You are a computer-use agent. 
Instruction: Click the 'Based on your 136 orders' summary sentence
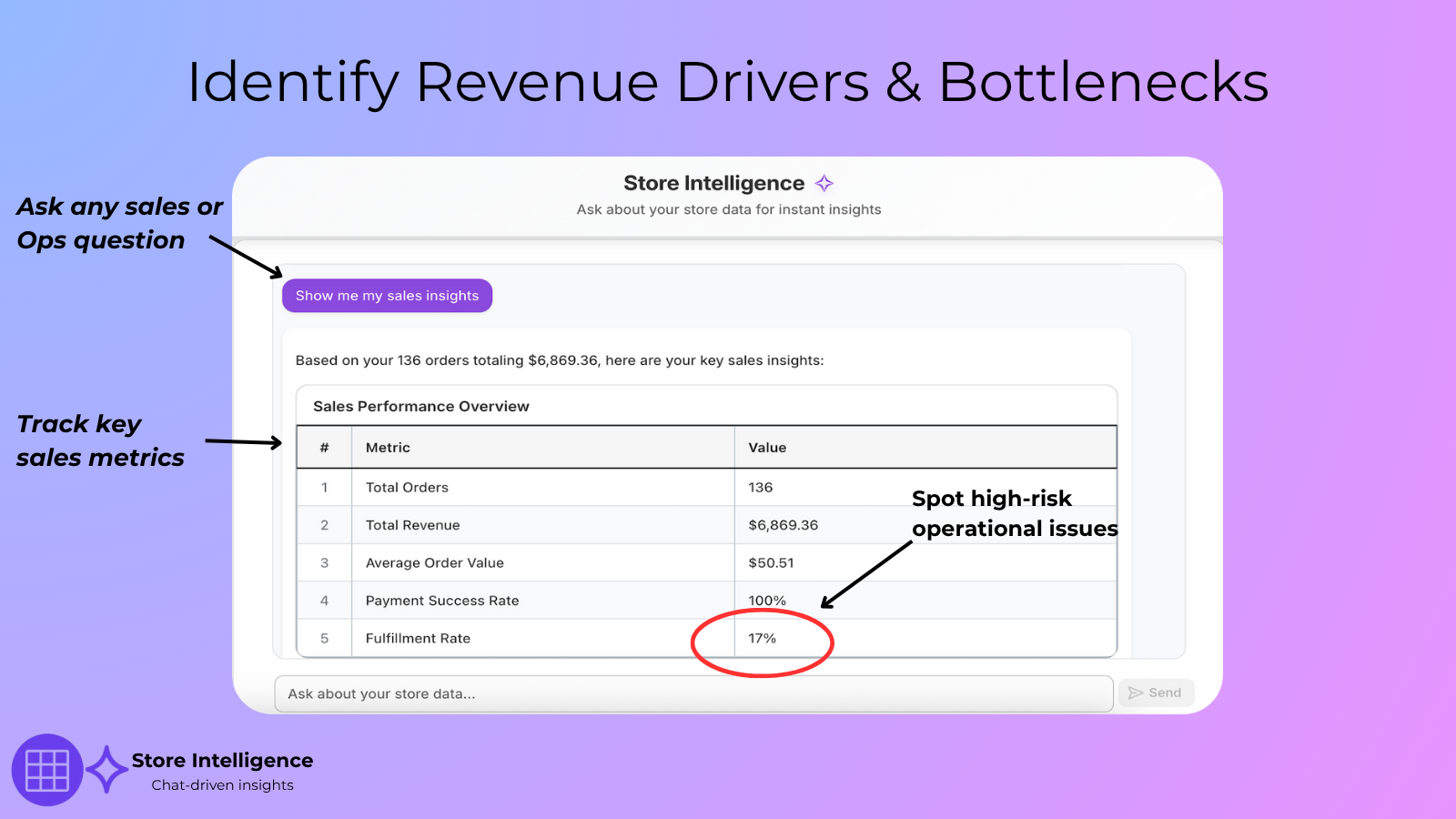[560, 360]
